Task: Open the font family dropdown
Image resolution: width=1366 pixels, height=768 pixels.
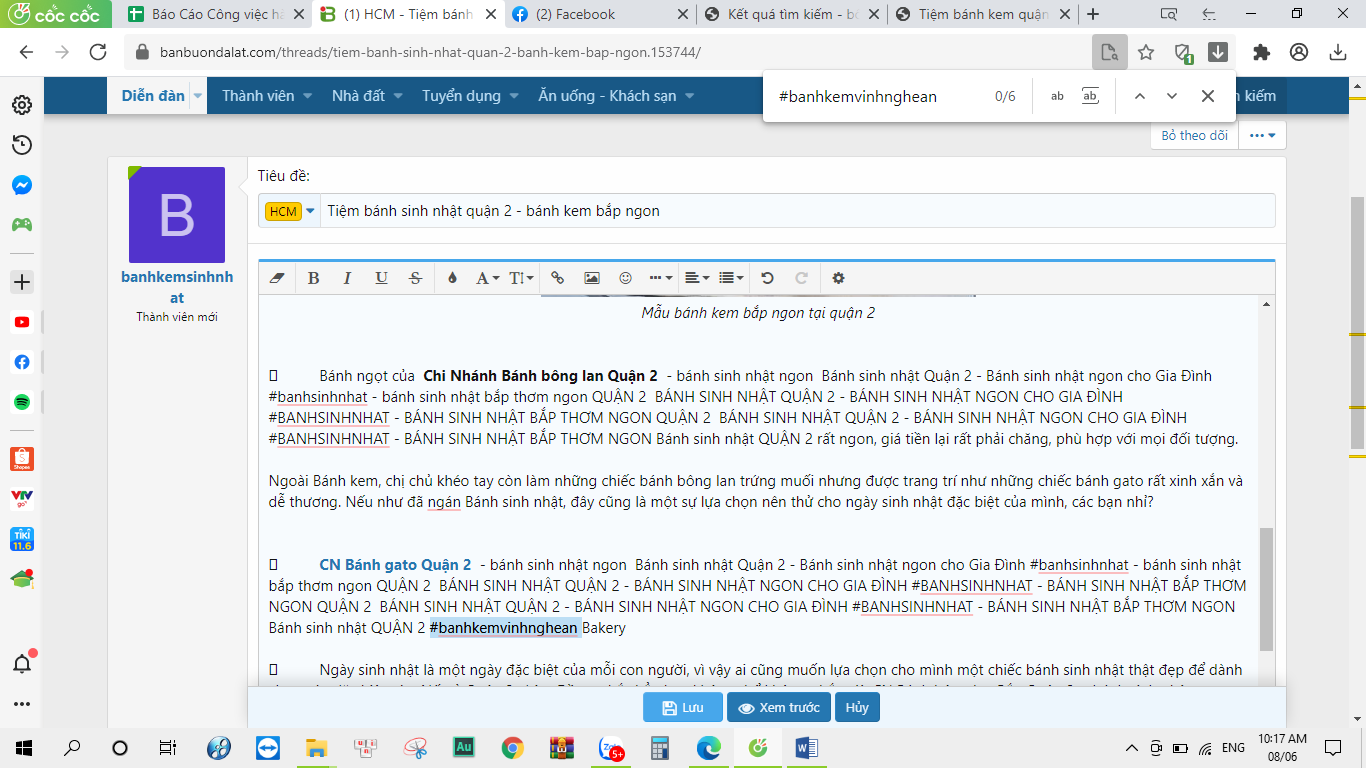Action: 487,278
